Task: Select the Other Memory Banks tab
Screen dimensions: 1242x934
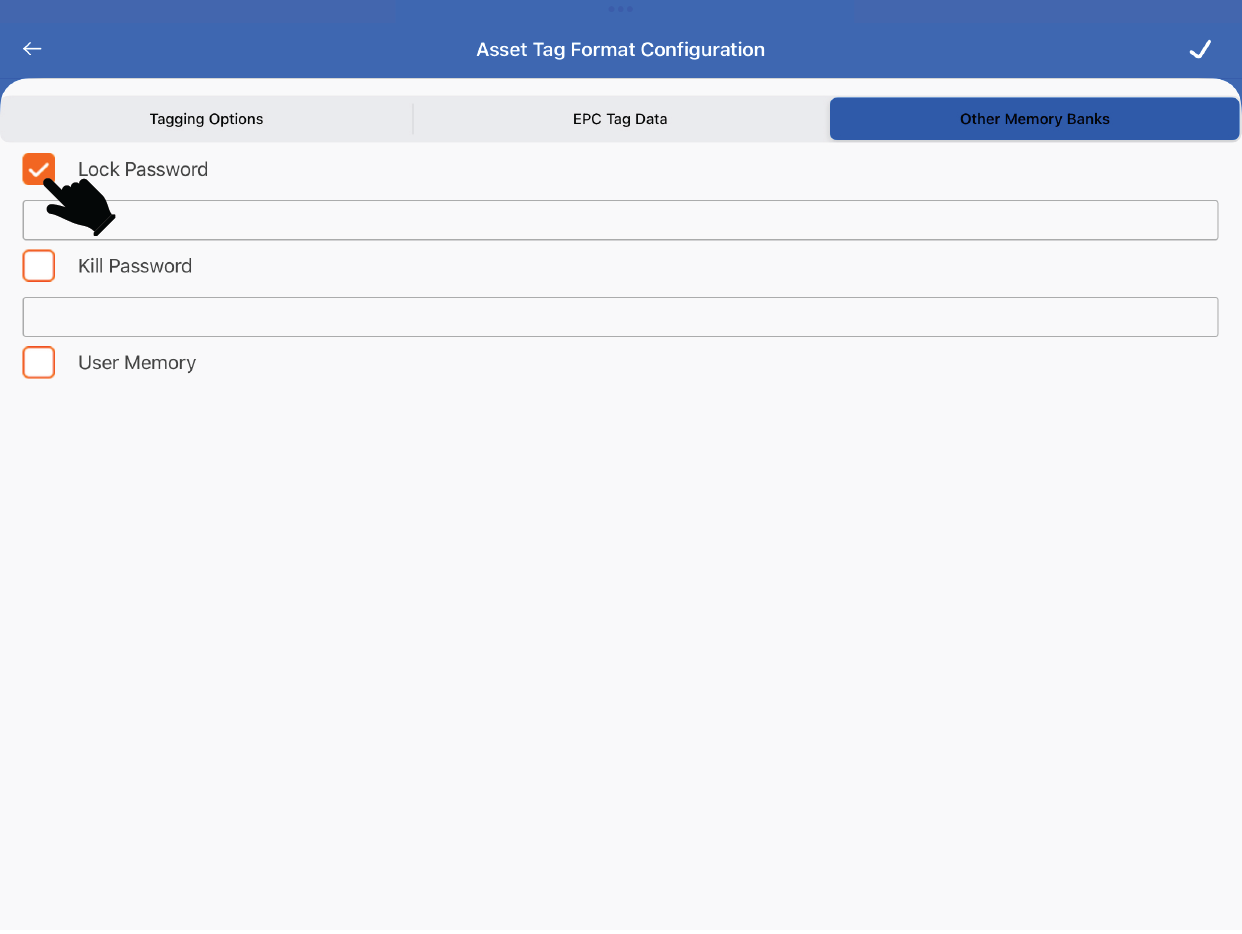Action: tap(1034, 119)
